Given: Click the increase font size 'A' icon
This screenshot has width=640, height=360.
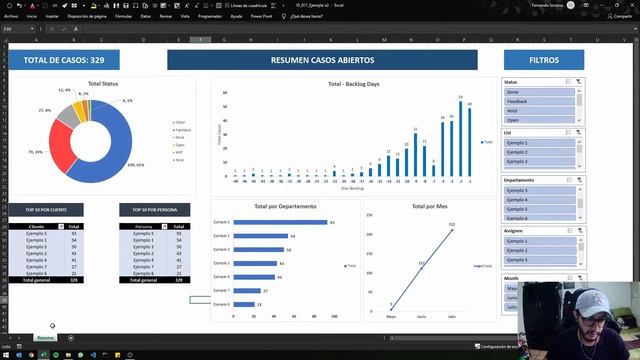Looking at the screenshot, I should [187, 6].
